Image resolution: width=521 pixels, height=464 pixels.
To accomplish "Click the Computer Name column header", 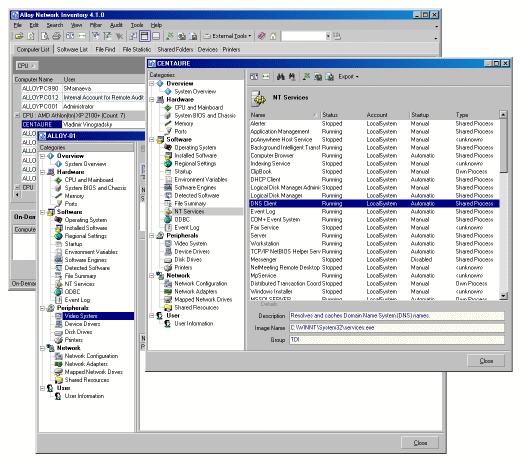I will pyautogui.click(x=38, y=80).
